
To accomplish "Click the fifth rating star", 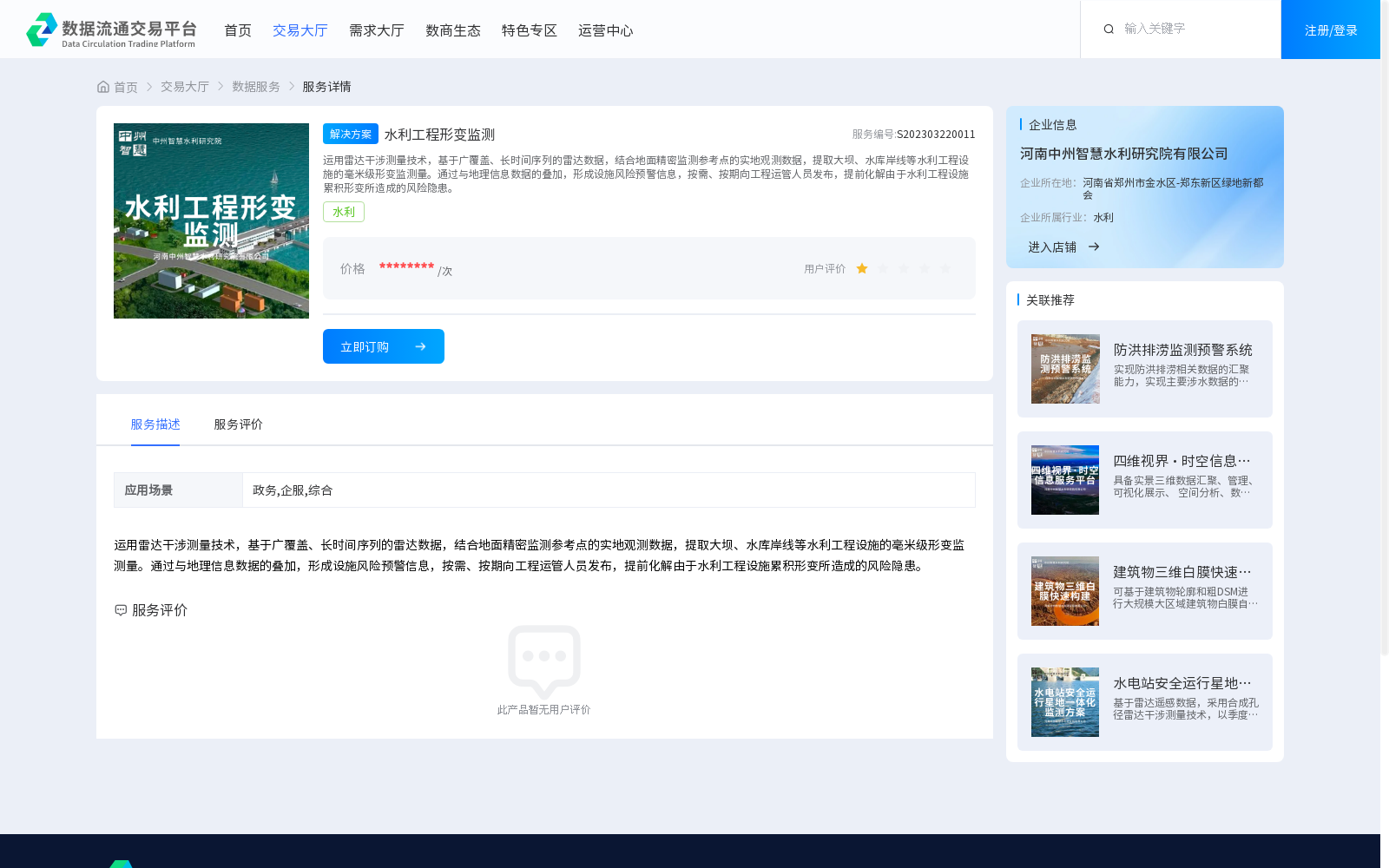I will tap(945, 269).
